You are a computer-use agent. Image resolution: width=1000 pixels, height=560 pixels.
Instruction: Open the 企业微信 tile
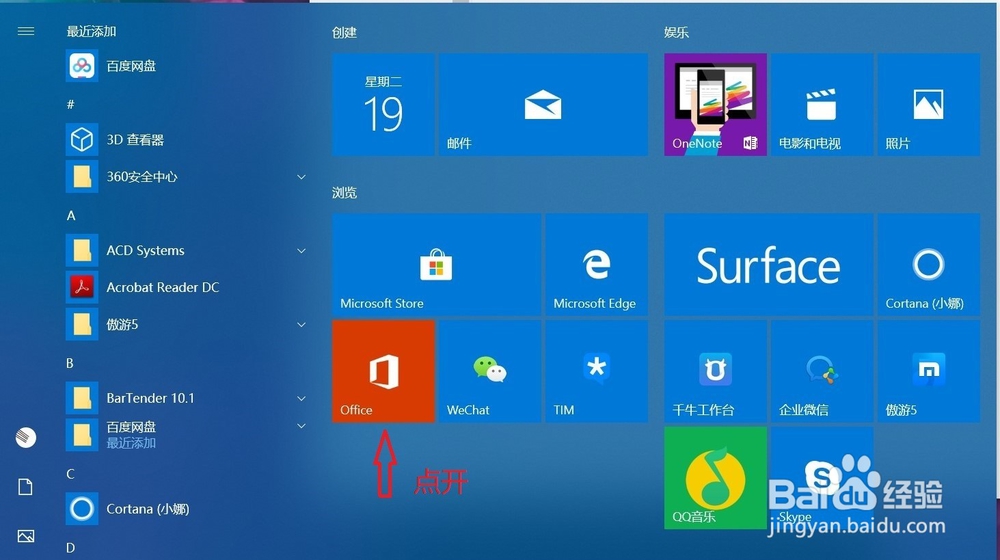point(822,371)
